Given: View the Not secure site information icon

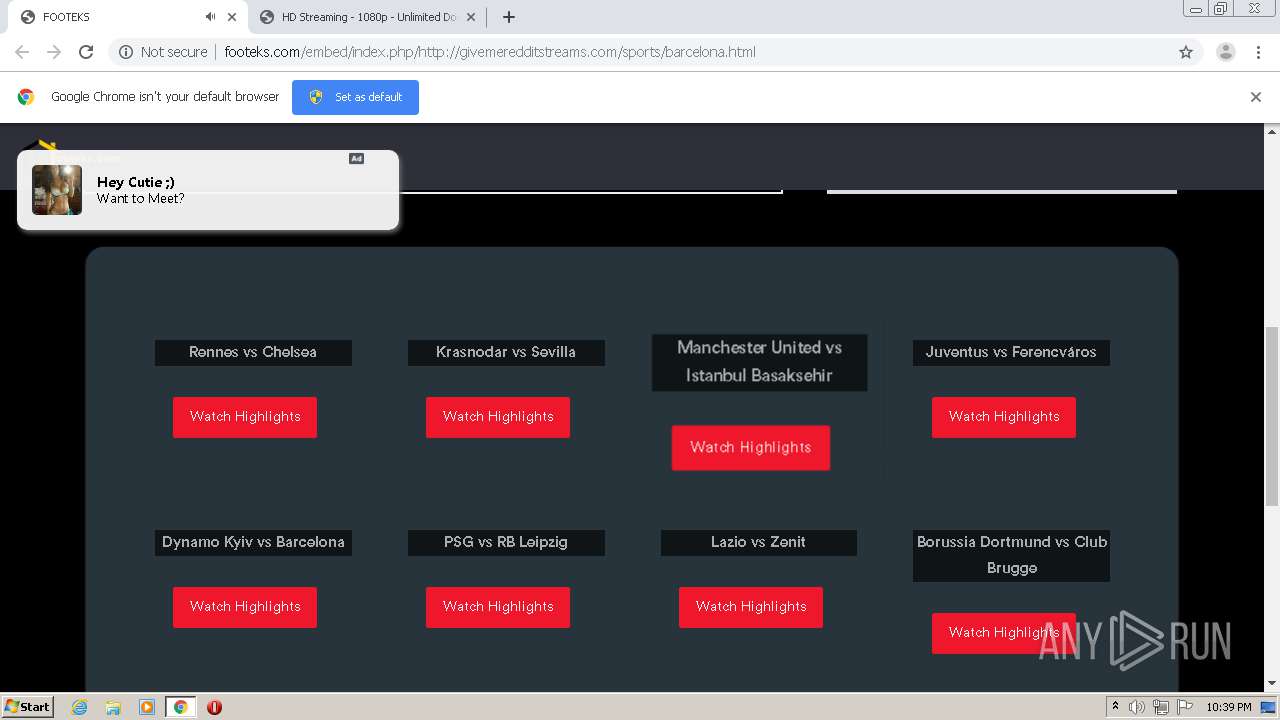Looking at the screenshot, I should pyautogui.click(x=126, y=52).
